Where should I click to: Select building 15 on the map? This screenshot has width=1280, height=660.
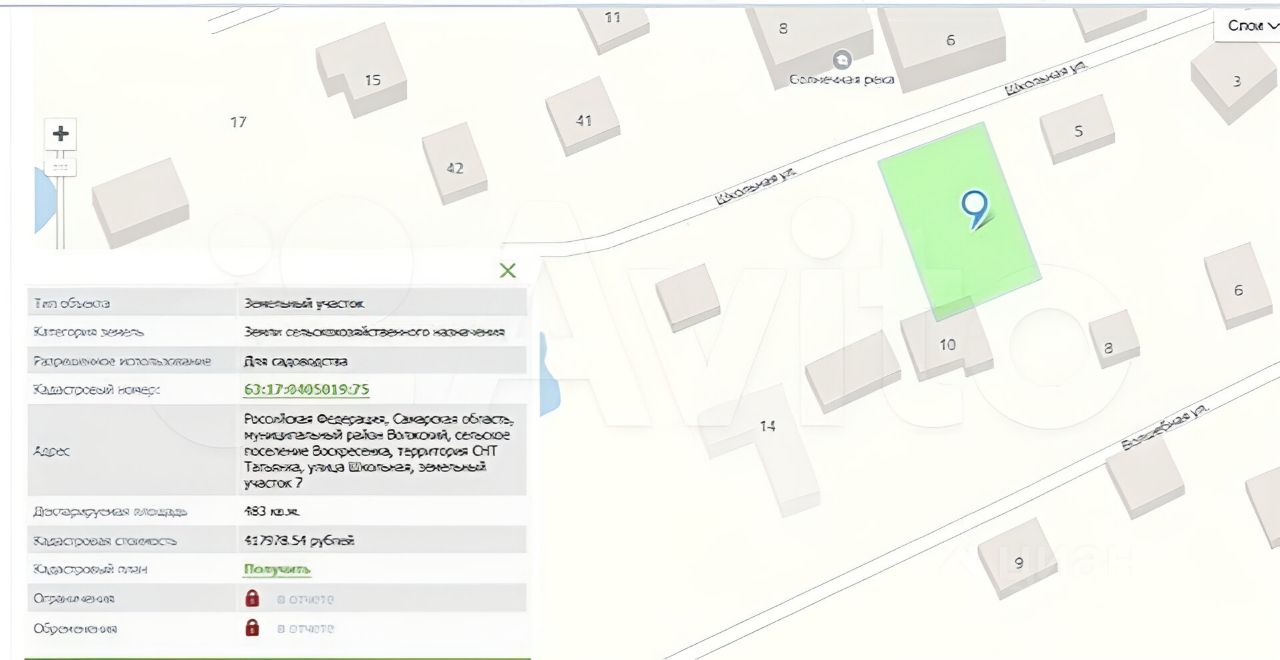[362, 70]
